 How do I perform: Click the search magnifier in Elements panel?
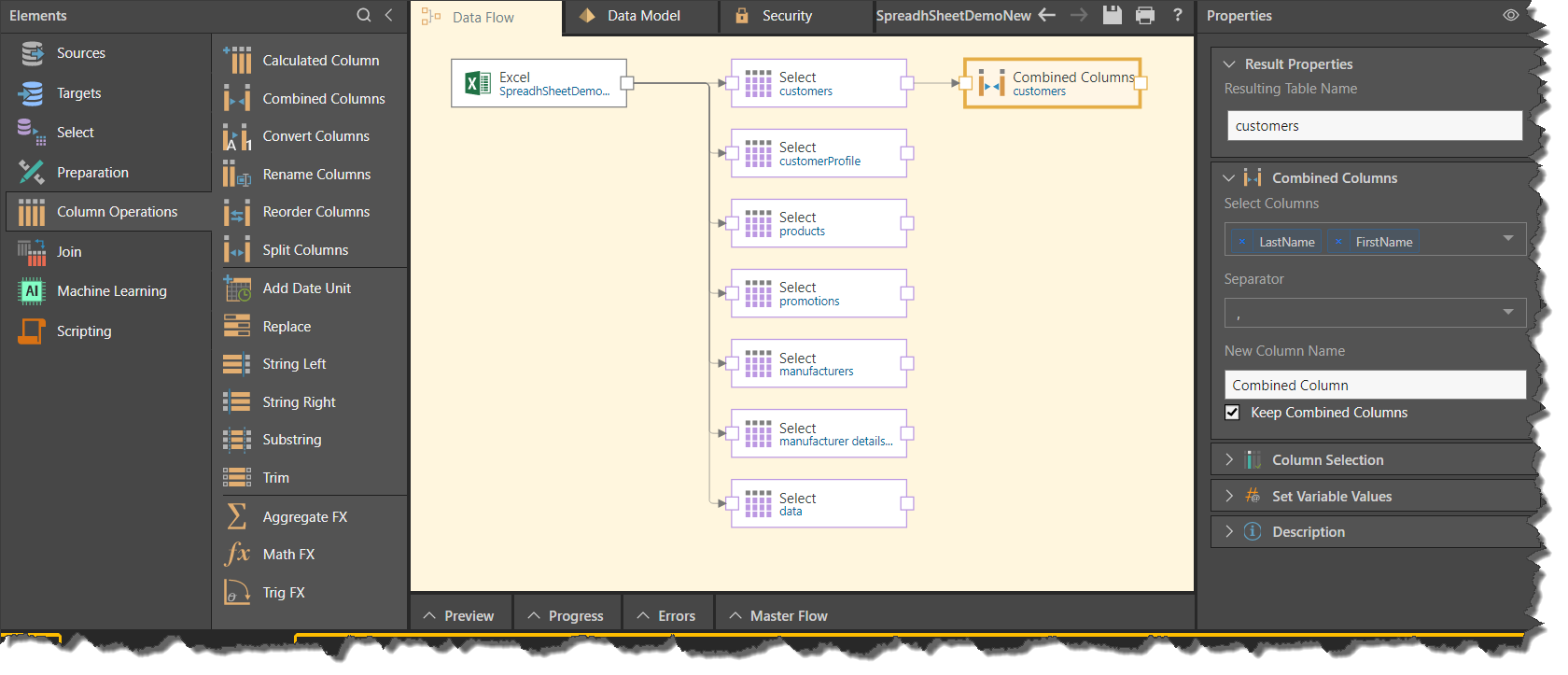(364, 15)
